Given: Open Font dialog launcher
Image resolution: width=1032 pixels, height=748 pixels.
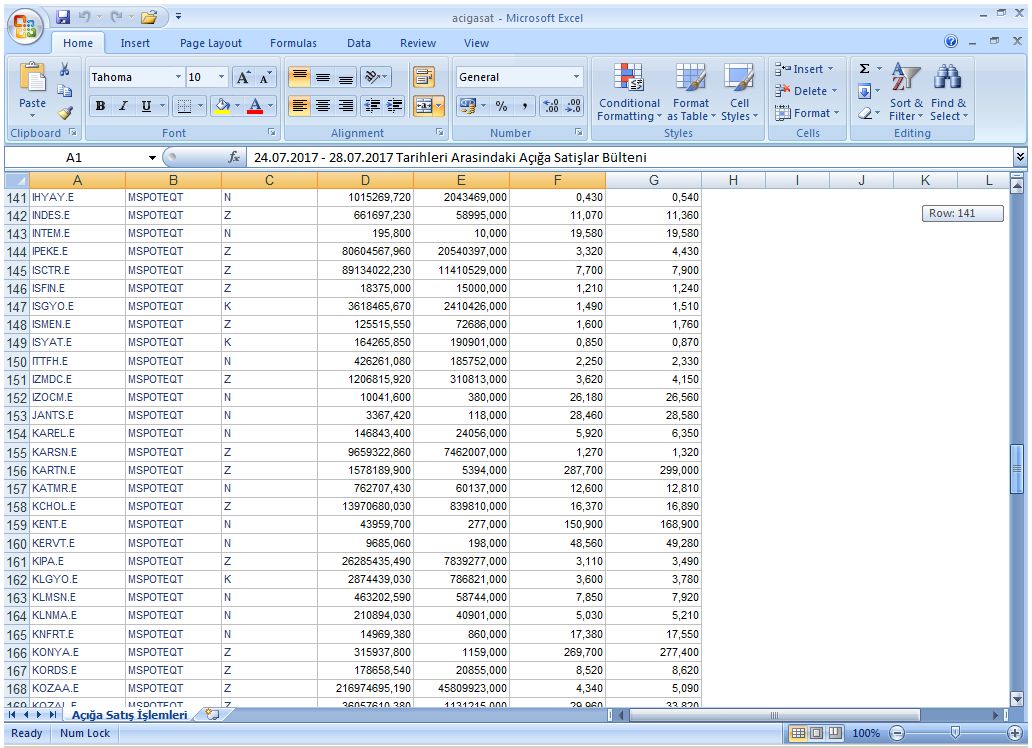Looking at the screenshot, I should pyautogui.click(x=271, y=133).
